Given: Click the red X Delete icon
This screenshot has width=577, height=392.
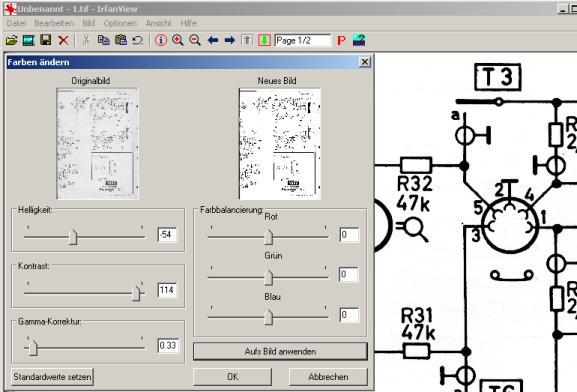Looking at the screenshot, I should [63, 40].
